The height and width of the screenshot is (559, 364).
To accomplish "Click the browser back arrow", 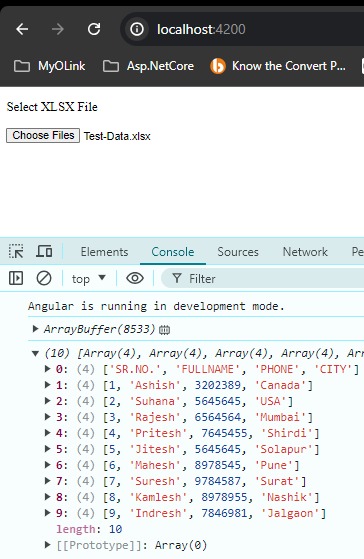I will pyautogui.click(x=22, y=29).
